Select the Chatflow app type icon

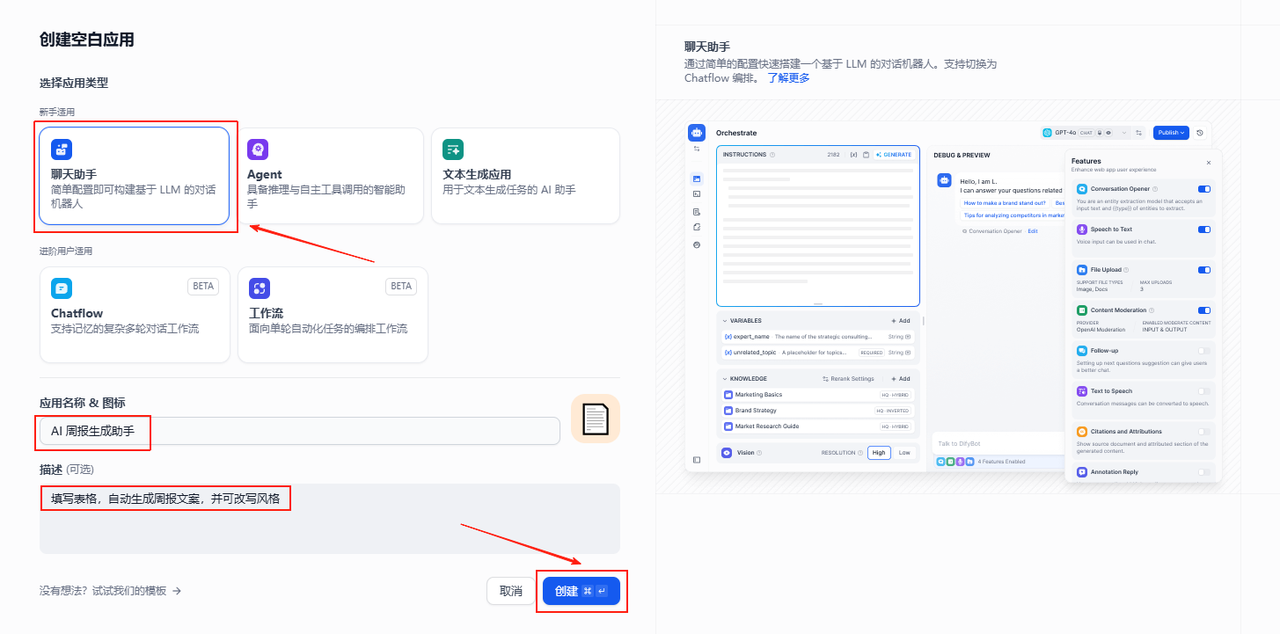(x=62, y=288)
